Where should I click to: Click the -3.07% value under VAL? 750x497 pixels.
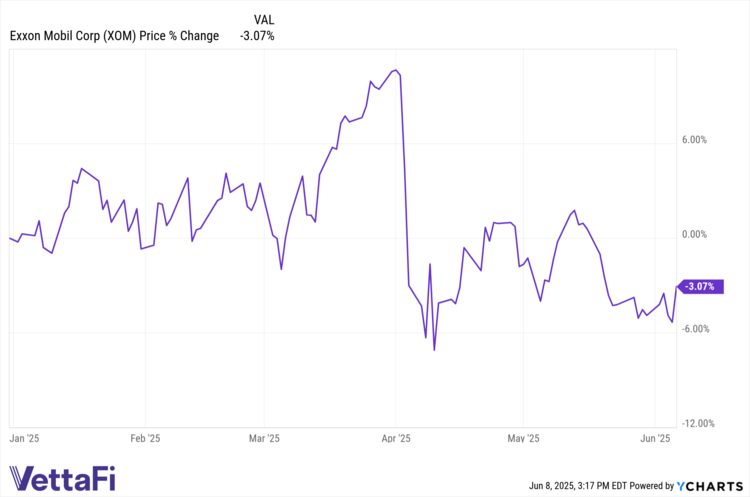point(257,37)
